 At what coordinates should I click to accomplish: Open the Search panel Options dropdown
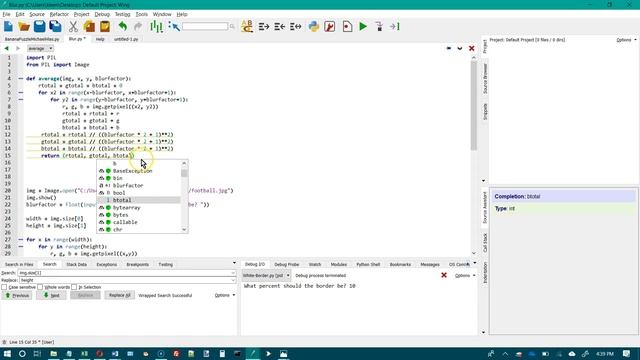[225, 295]
